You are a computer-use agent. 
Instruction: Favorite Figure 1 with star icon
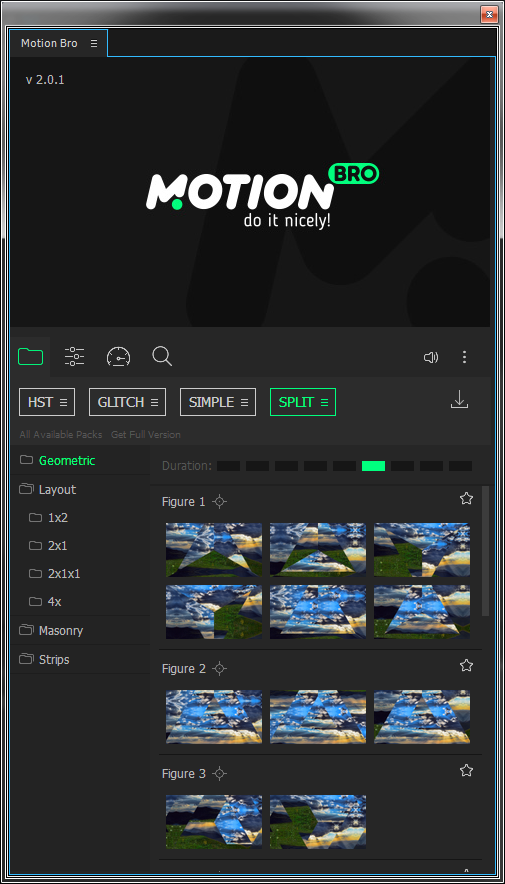point(466,498)
